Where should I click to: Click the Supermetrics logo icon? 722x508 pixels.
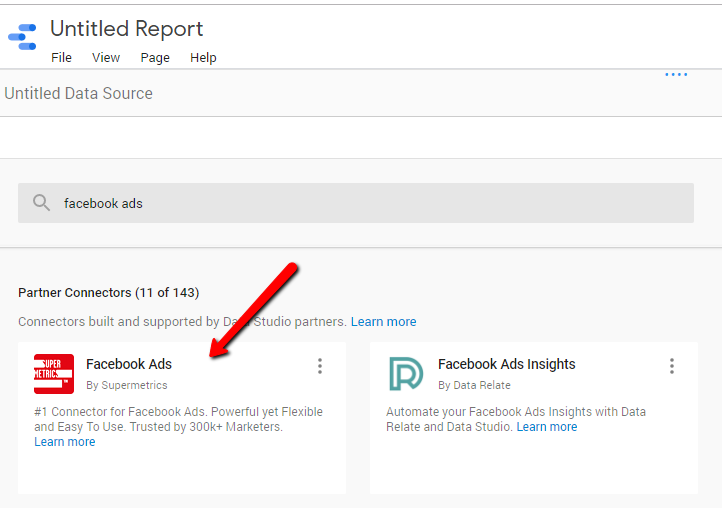pyautogui.click(x=54, y=374)
